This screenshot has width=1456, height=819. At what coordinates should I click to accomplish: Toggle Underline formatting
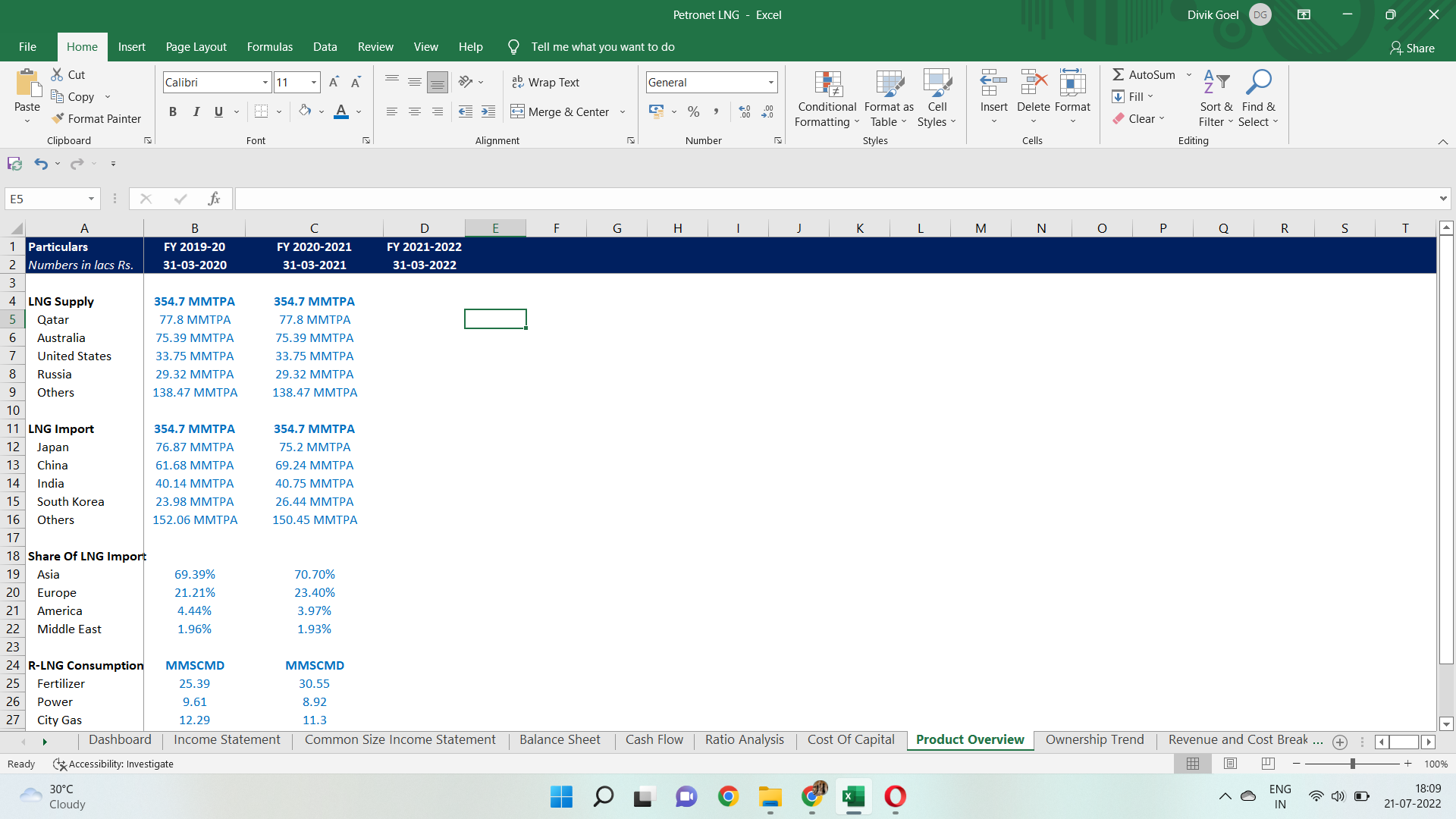tap(218, 111)
